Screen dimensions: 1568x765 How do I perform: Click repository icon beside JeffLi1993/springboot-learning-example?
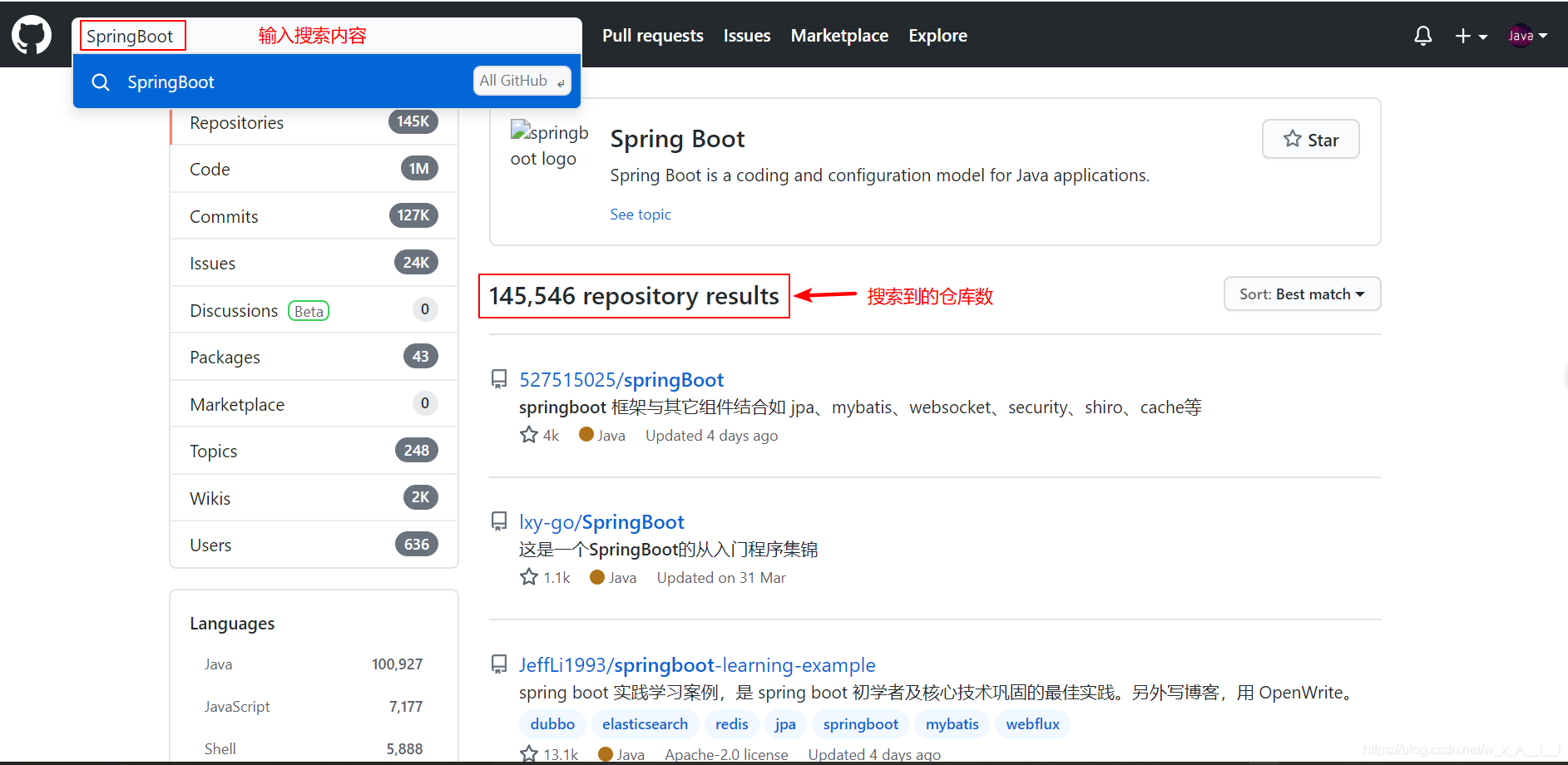click(x=499, y=664)
